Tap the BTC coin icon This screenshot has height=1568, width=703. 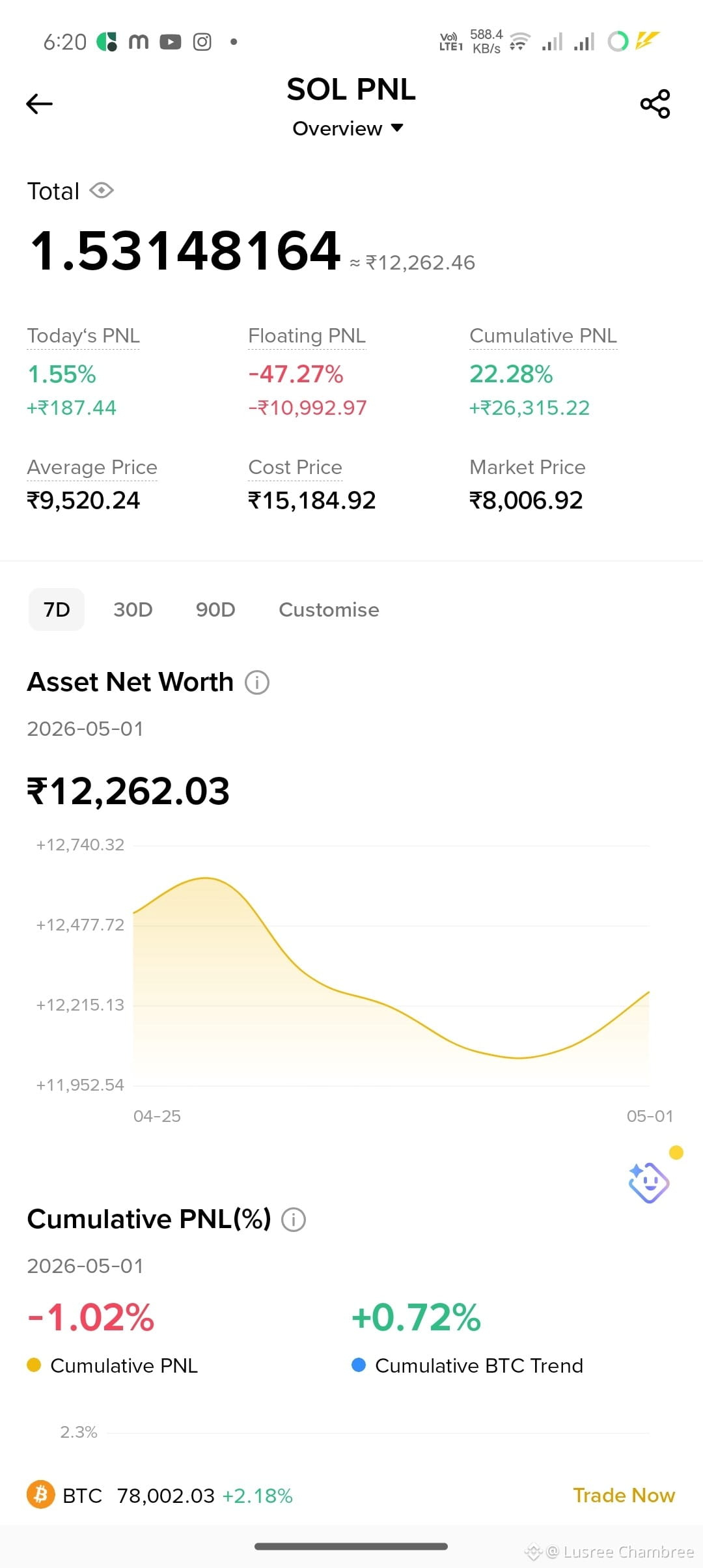[40, 1495]
